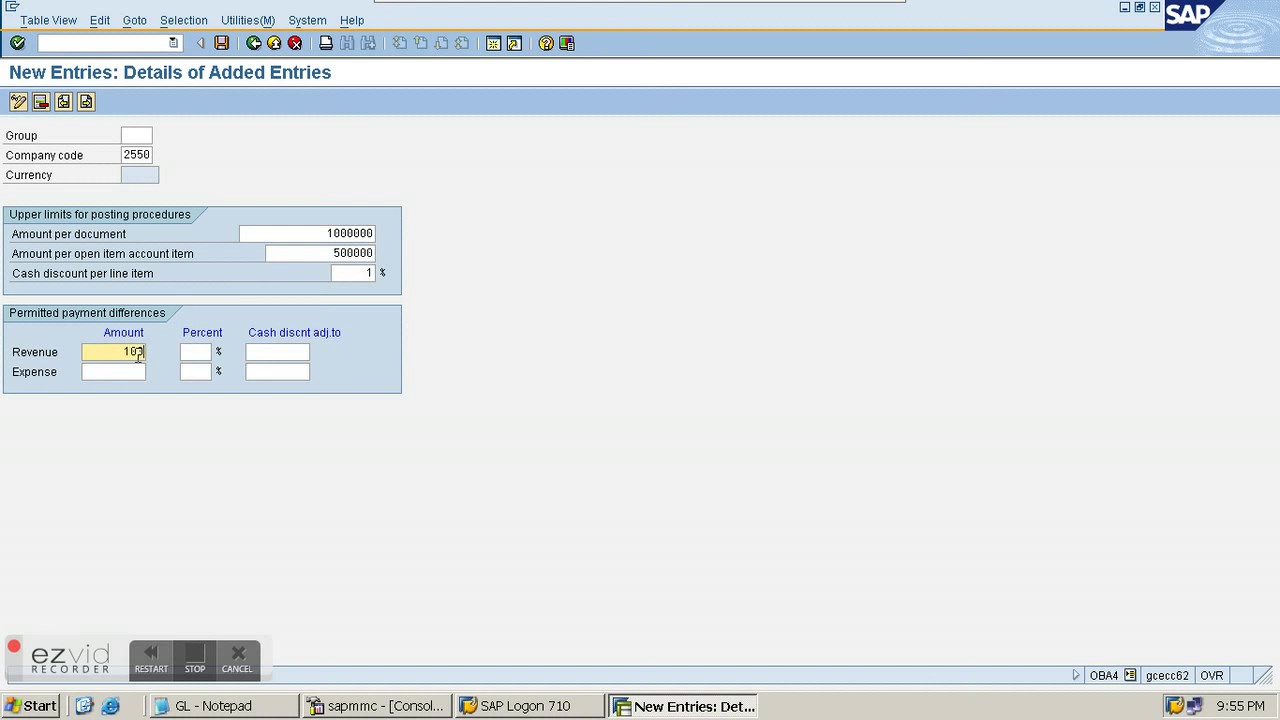Click the pencil Display/Change toggle icon

click(18, 102)
